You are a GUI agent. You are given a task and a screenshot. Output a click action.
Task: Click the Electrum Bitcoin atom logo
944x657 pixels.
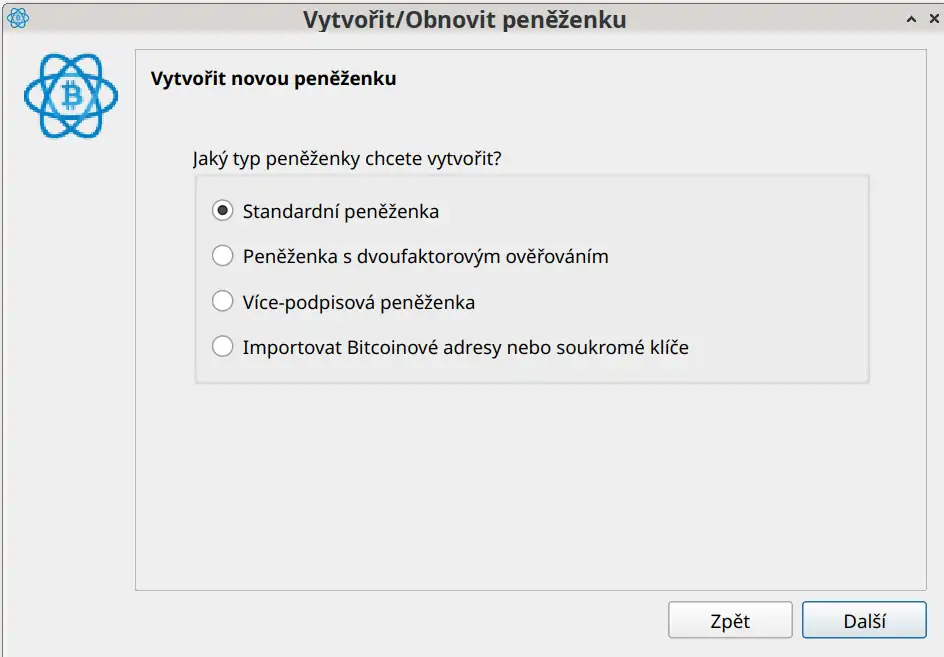coord(71,96)
